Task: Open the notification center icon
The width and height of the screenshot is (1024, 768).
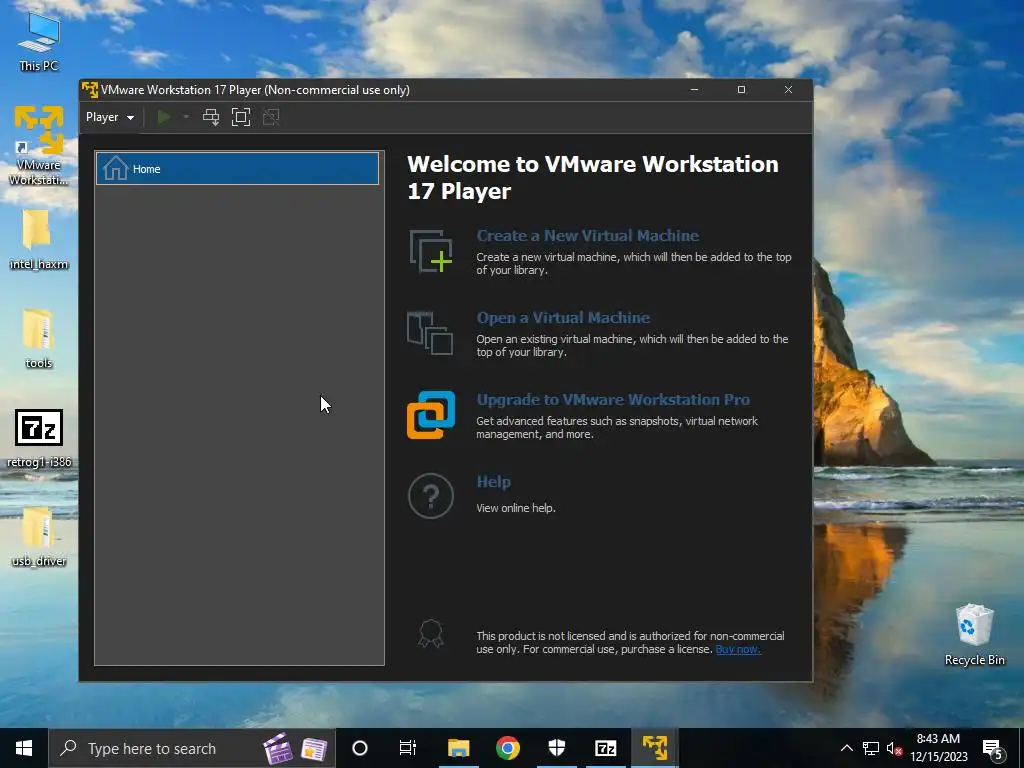Action: click(992, 750)
